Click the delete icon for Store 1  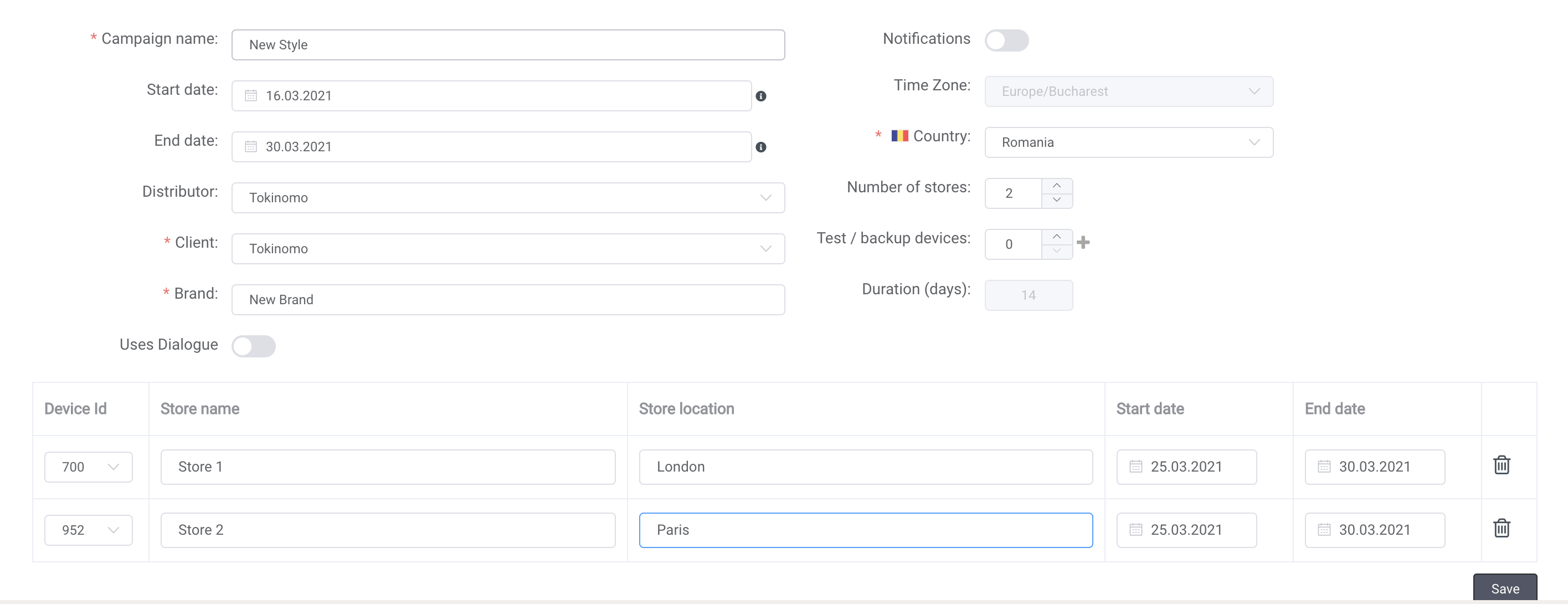[1501, 464]
